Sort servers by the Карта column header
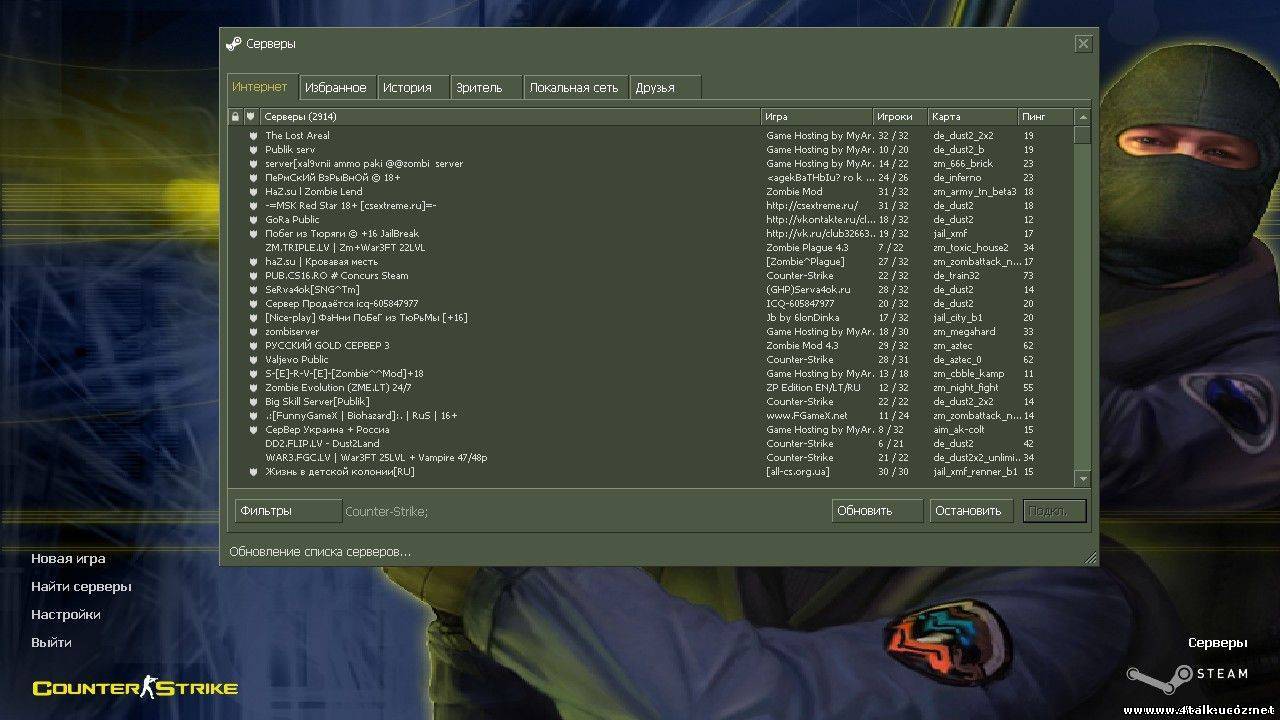The image size is (1280, 720). pyautogui.click(x=972, y=117)
